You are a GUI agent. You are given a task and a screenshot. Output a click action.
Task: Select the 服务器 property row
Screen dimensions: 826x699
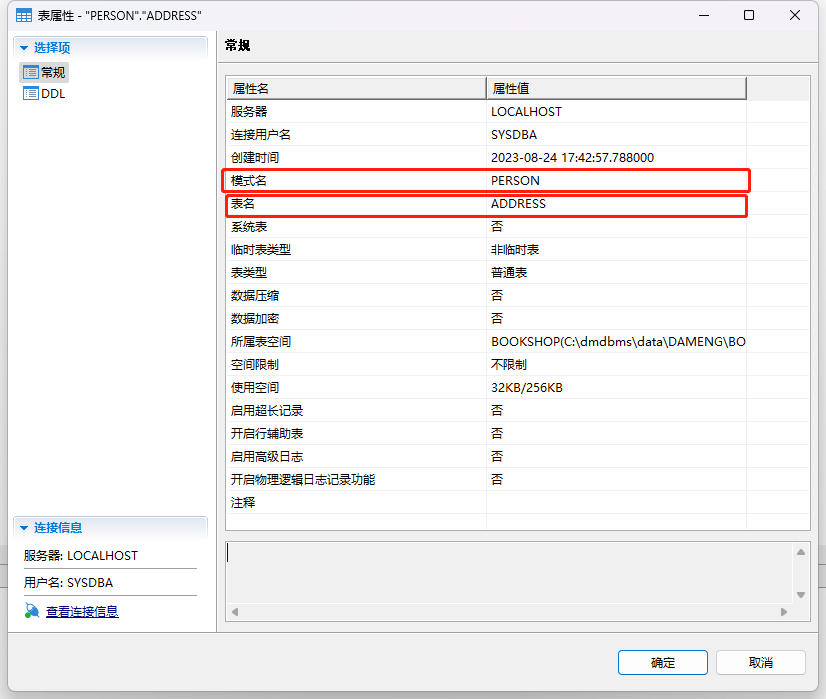click(518, 112)
